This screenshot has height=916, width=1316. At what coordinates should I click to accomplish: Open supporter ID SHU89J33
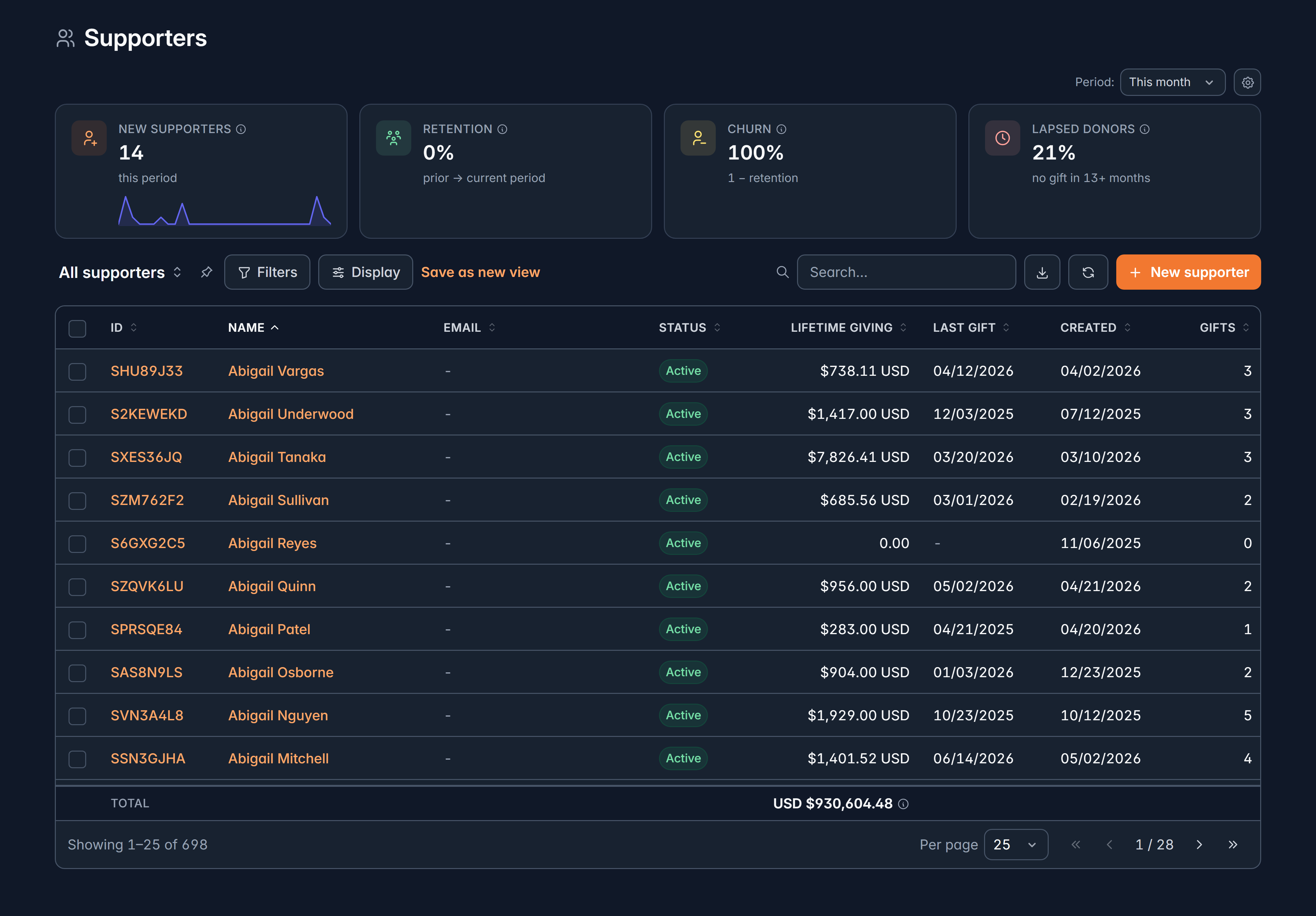[x=147, y=371]
